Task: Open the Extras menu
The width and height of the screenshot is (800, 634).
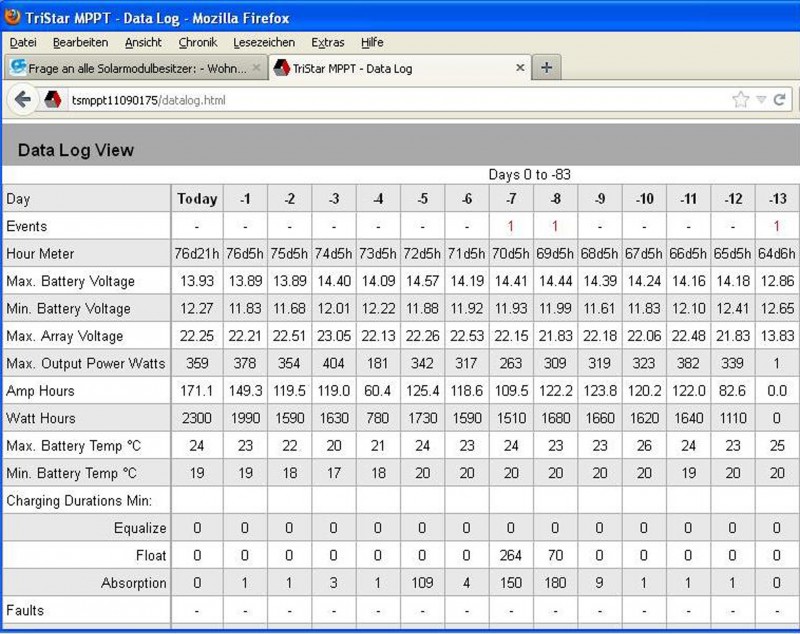Action: point(327,42)
